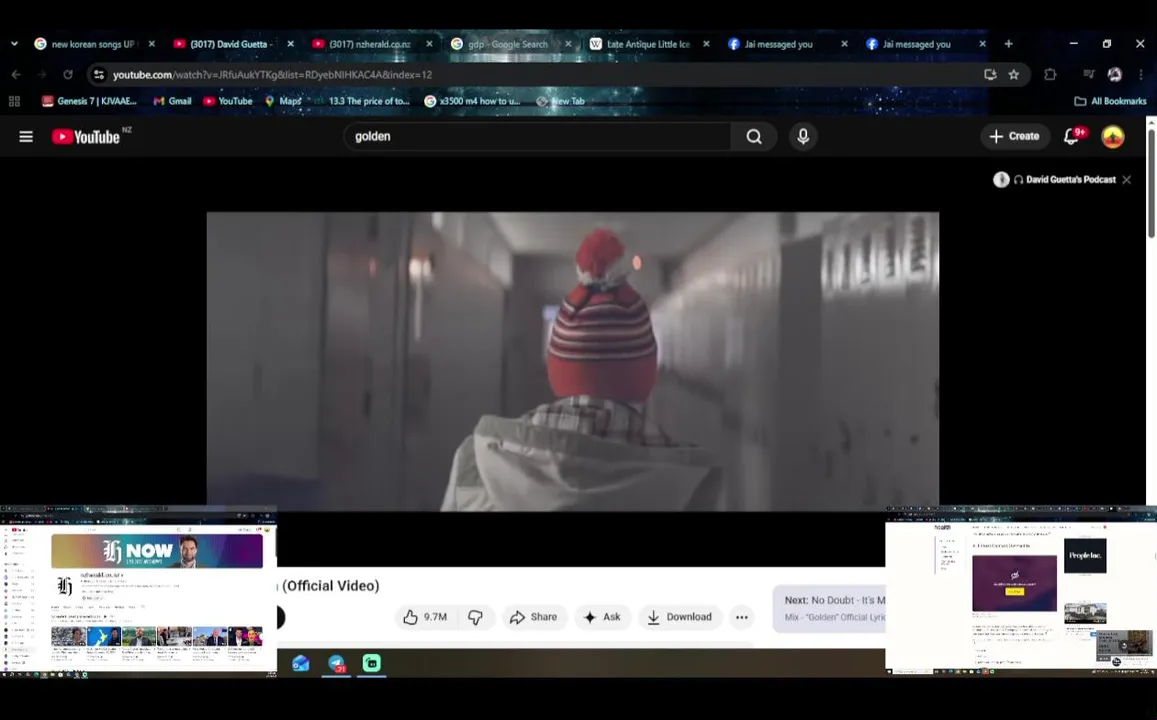The width and height of the screenshot is (1157, 720).
Task: Go to the YouTube home logo
Action: tap(86, 136)
